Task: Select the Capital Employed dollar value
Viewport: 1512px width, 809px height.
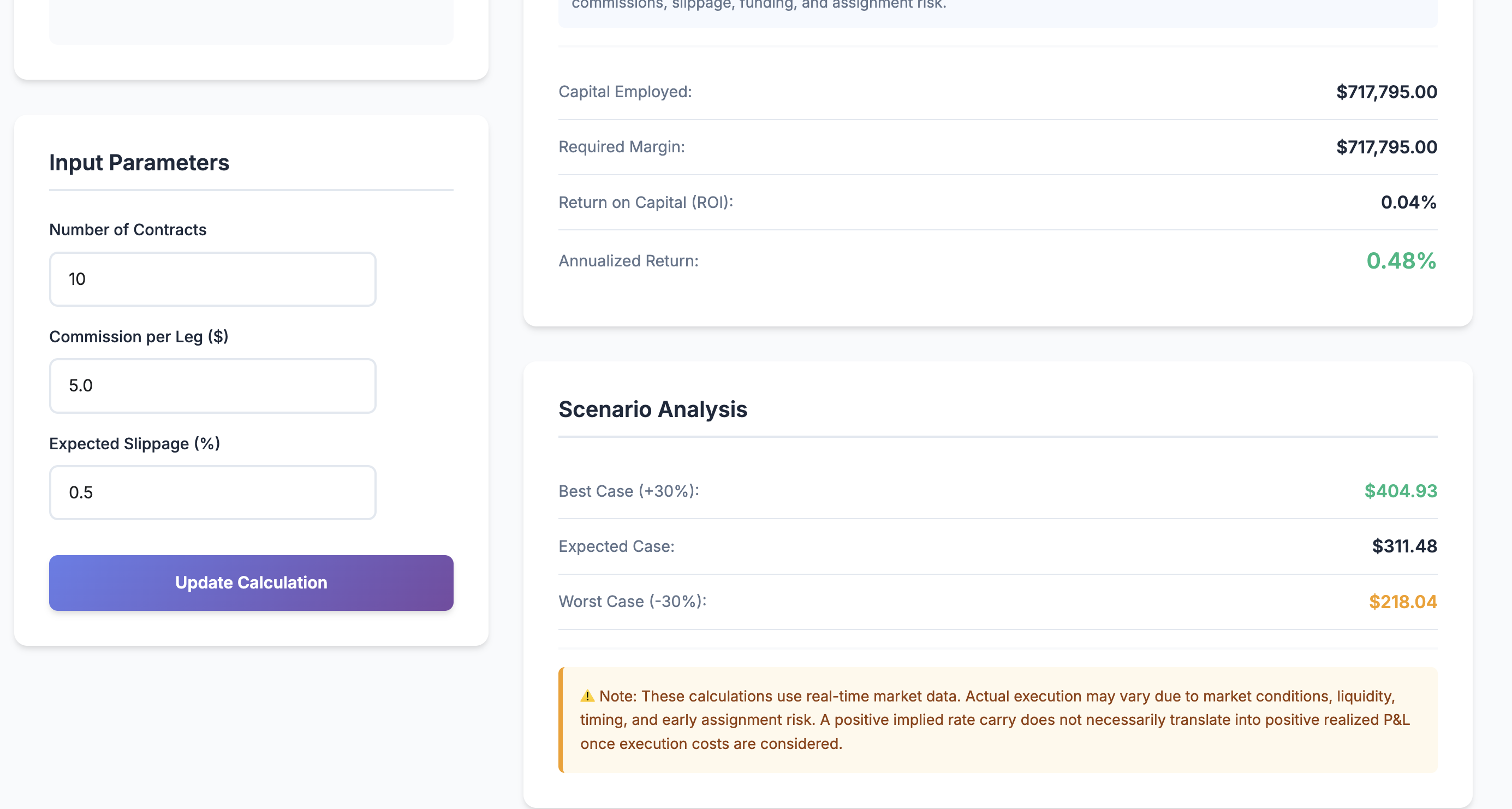Action: (1386, 92)
